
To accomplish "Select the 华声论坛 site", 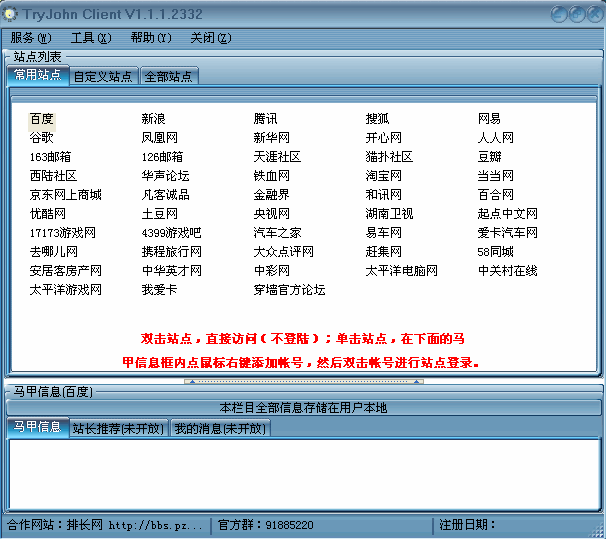I will tap(165, 176).
